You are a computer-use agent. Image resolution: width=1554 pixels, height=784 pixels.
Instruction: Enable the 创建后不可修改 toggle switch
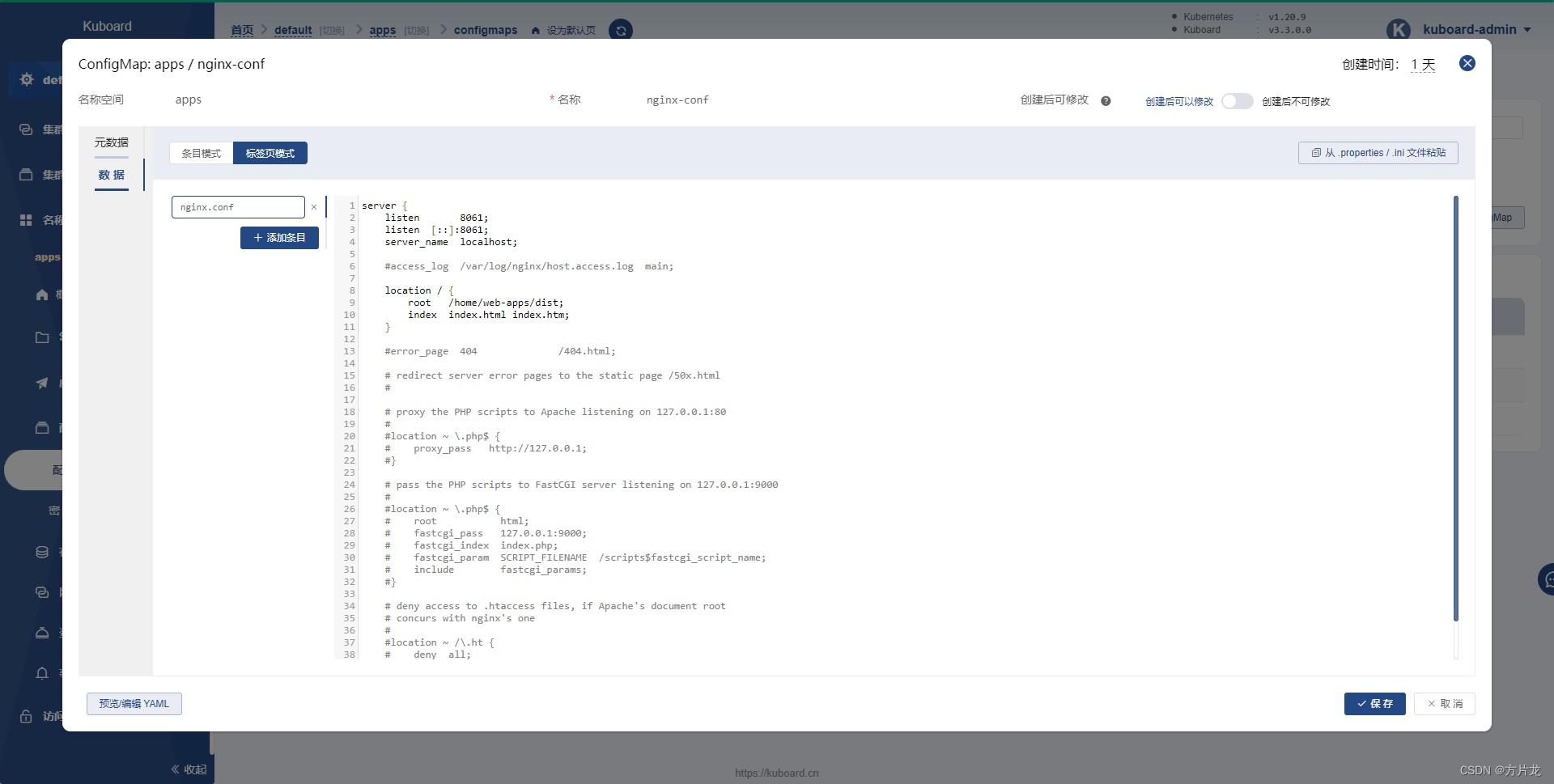pyautogui.click(x=1237, y=101)
